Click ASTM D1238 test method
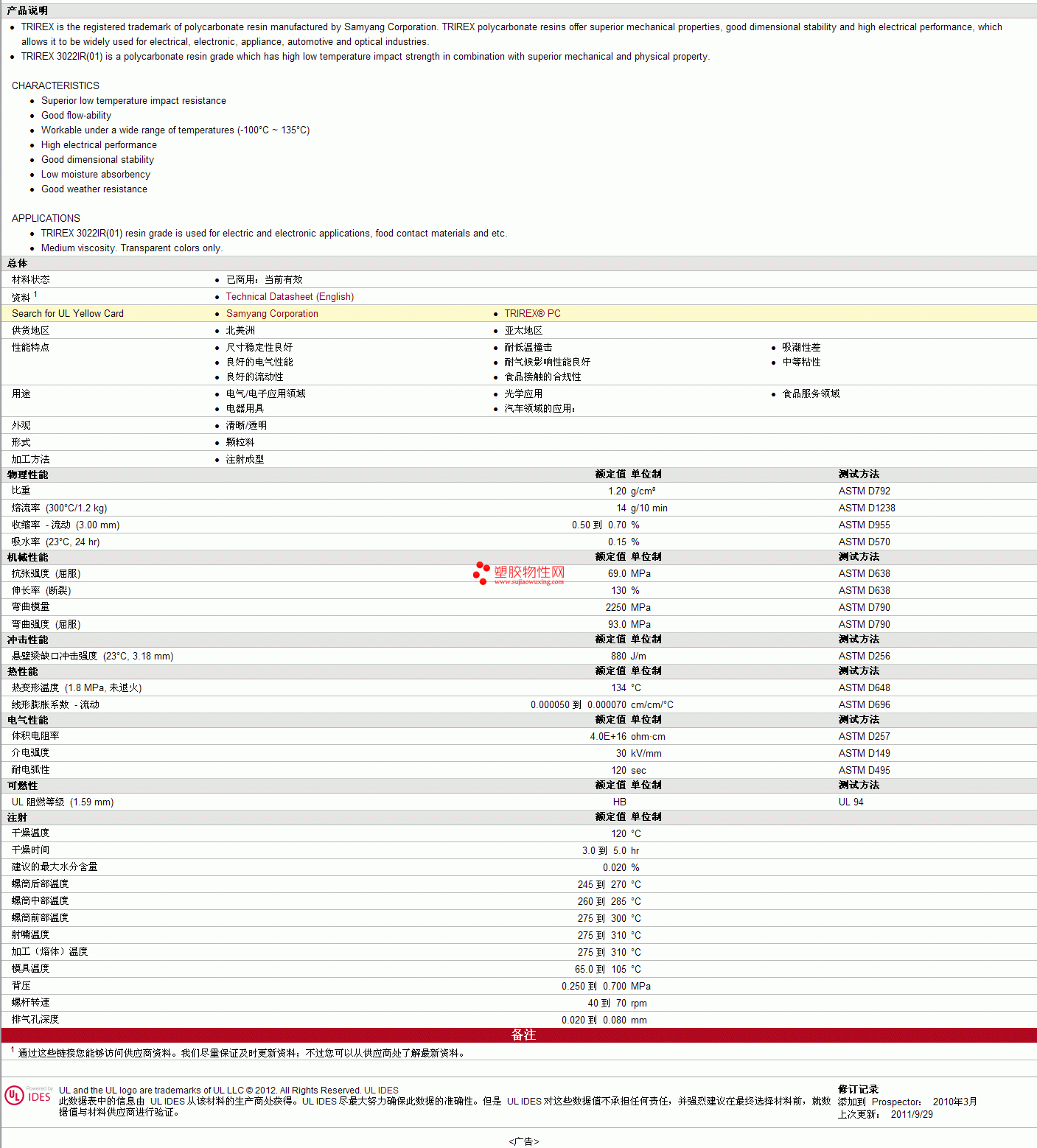Viewport: 1037px width, 1148px height. (867, 508)
